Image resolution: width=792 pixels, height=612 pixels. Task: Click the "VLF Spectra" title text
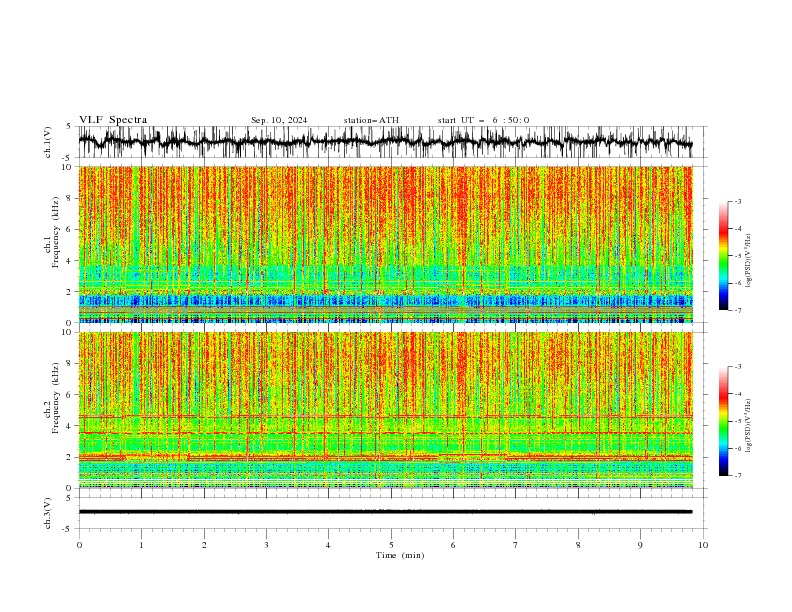click(113, 120)
